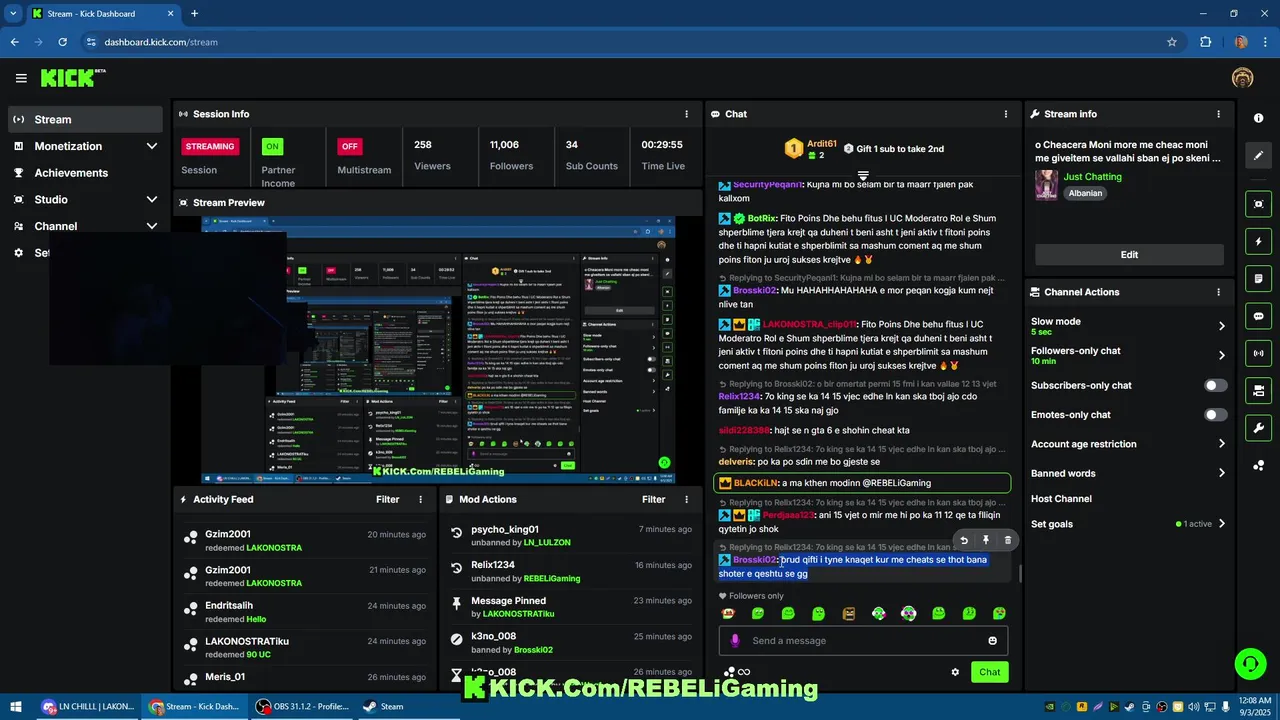
Task: Click the Albanian language tag
Action: tap(1085, 193)
